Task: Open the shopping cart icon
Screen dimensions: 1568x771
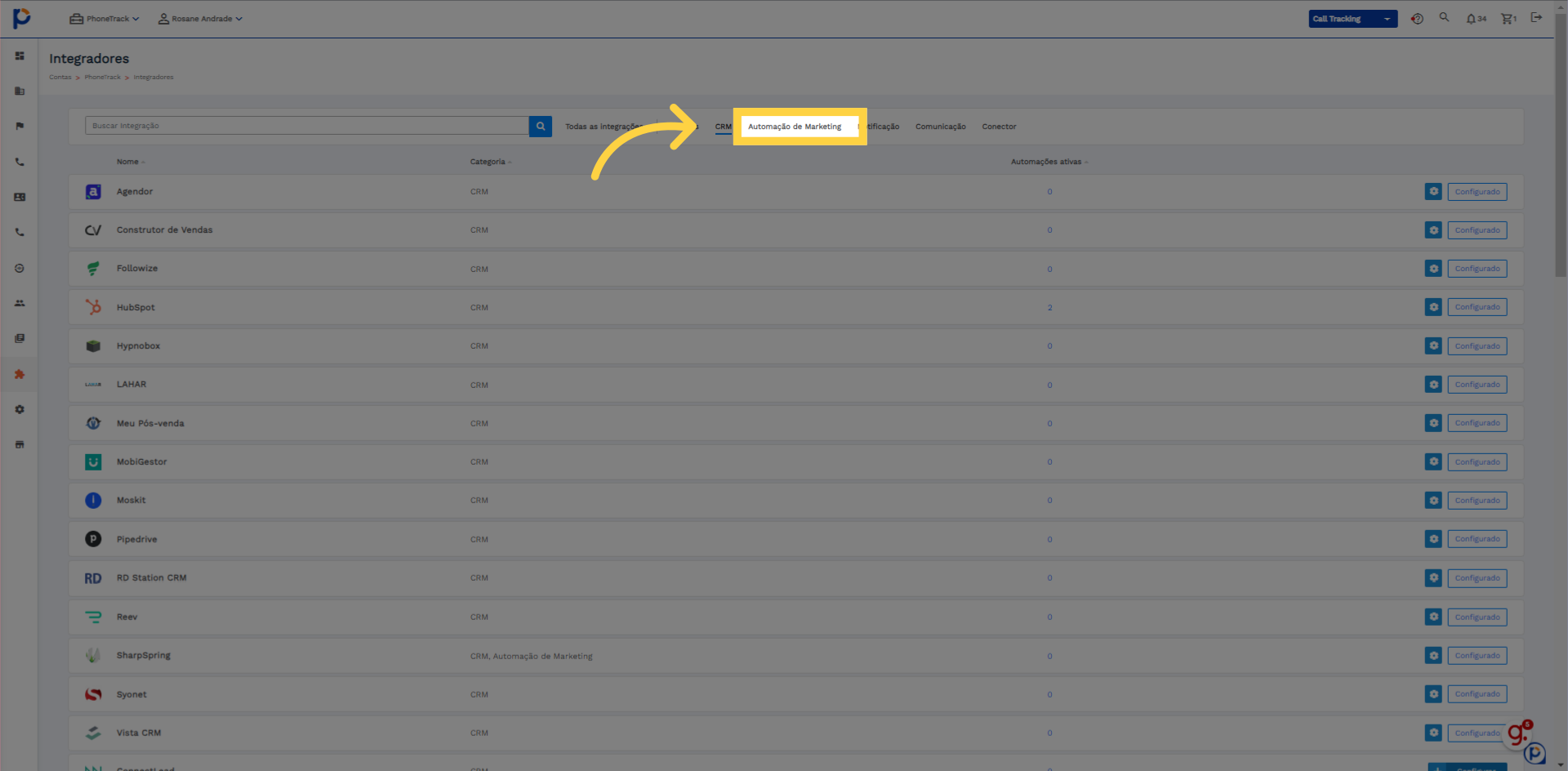Action: tap(1508, 19)
